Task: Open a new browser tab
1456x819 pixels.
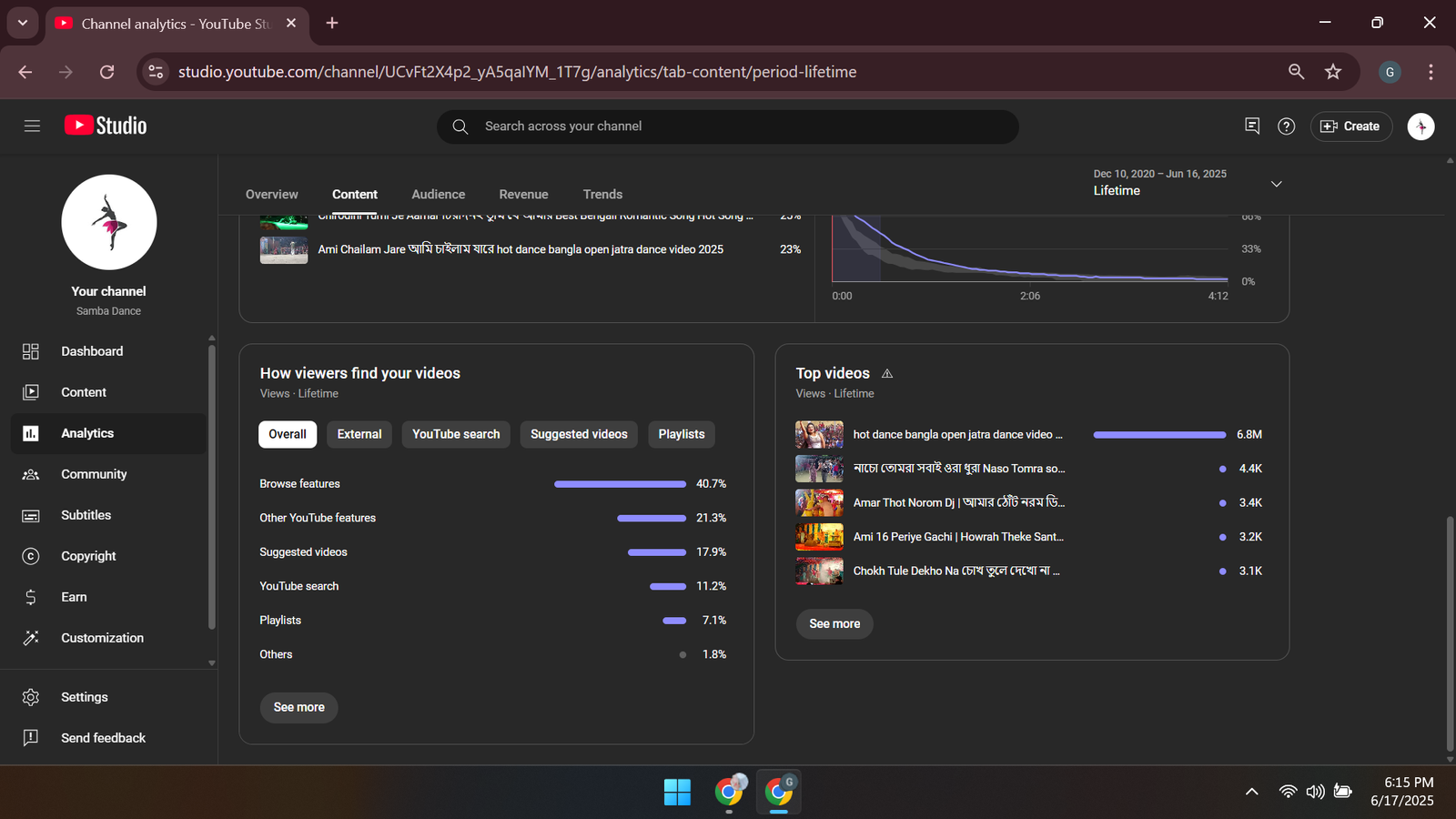Action: [332, 23]
